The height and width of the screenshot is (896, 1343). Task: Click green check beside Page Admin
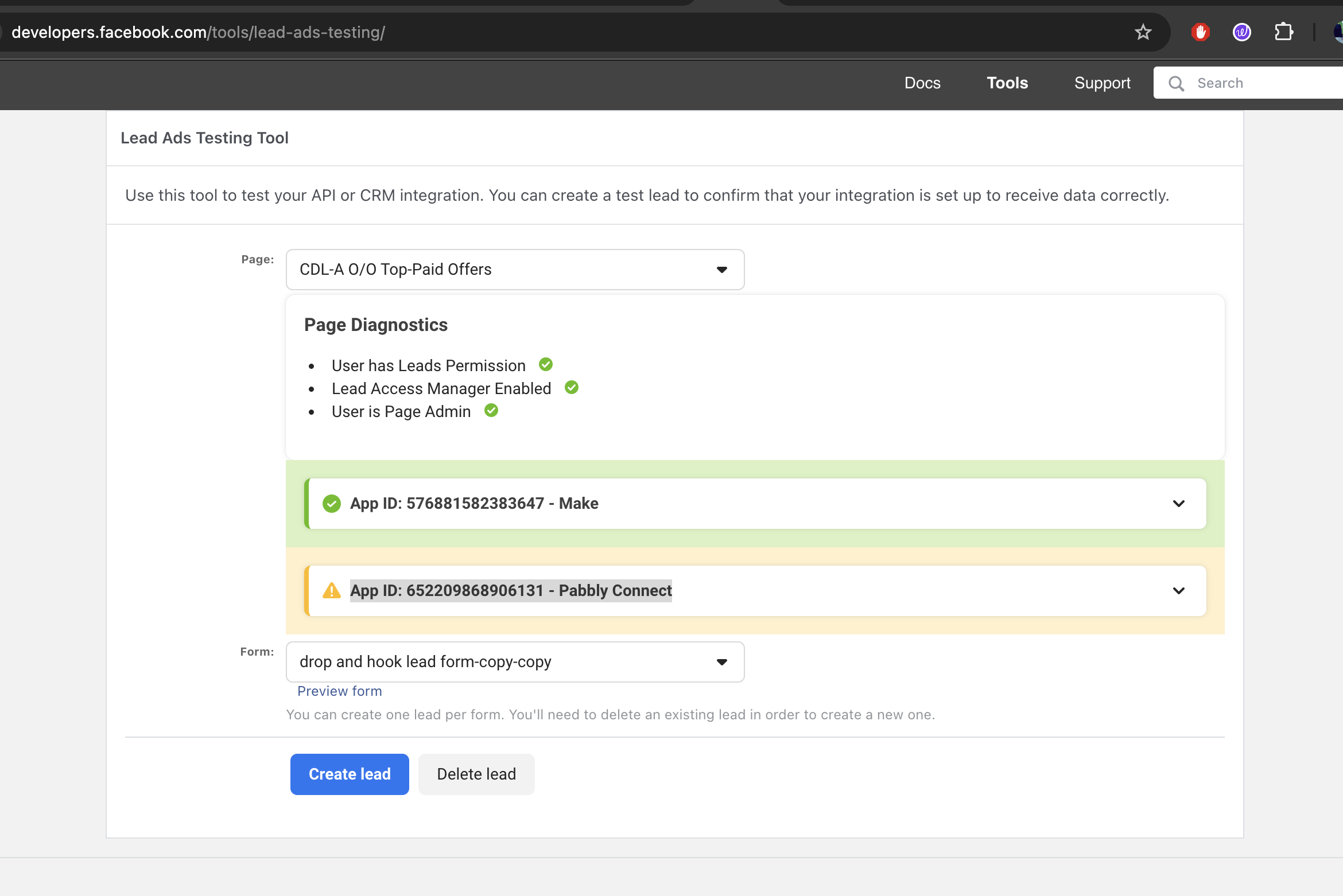tap(491, 411)
